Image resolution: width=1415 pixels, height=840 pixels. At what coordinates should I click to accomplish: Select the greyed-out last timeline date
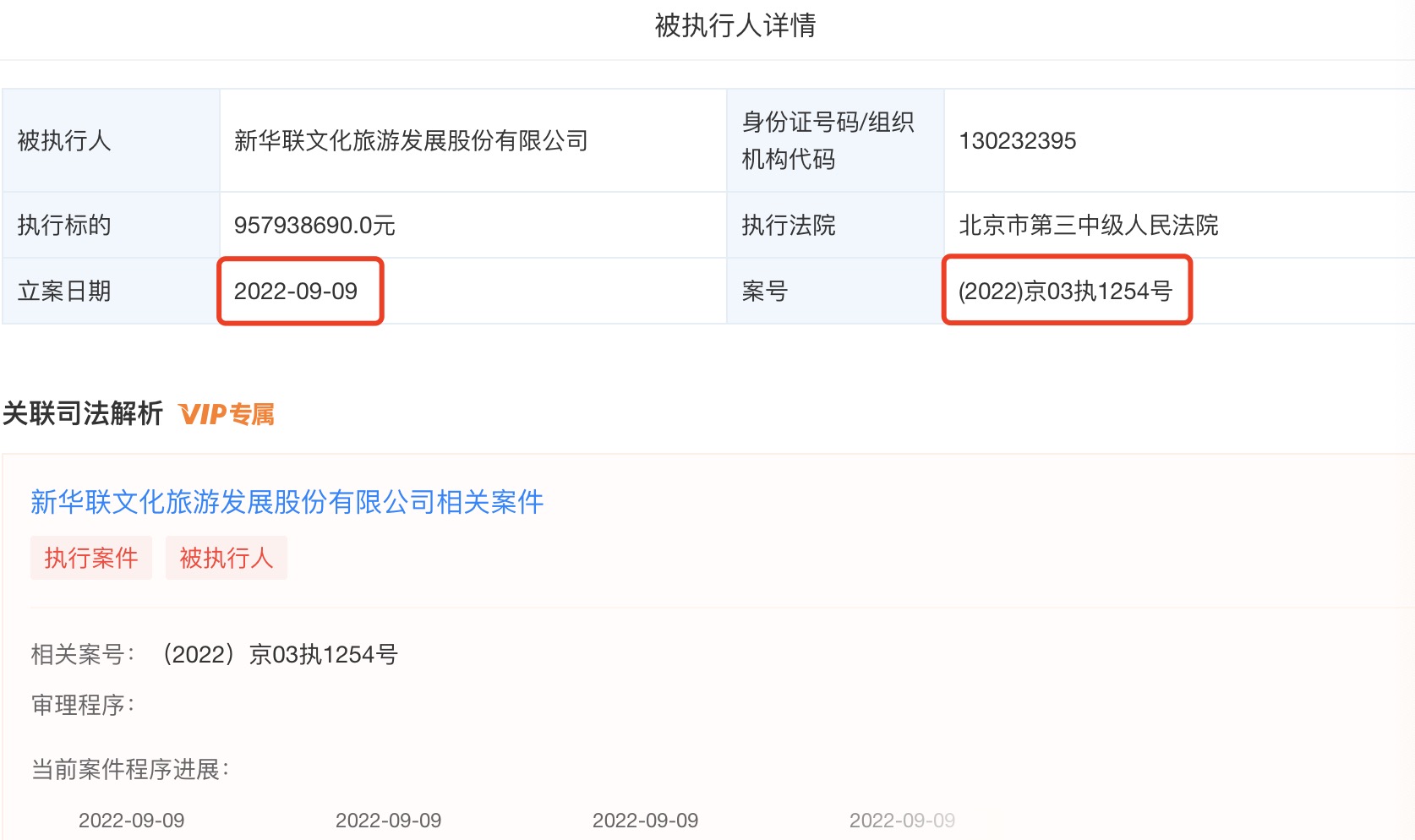pos(902,821)
